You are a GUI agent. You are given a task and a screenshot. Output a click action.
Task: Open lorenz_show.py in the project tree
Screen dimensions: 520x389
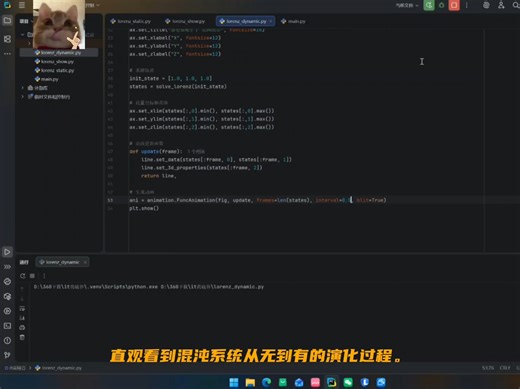click(x=54, y=62)
